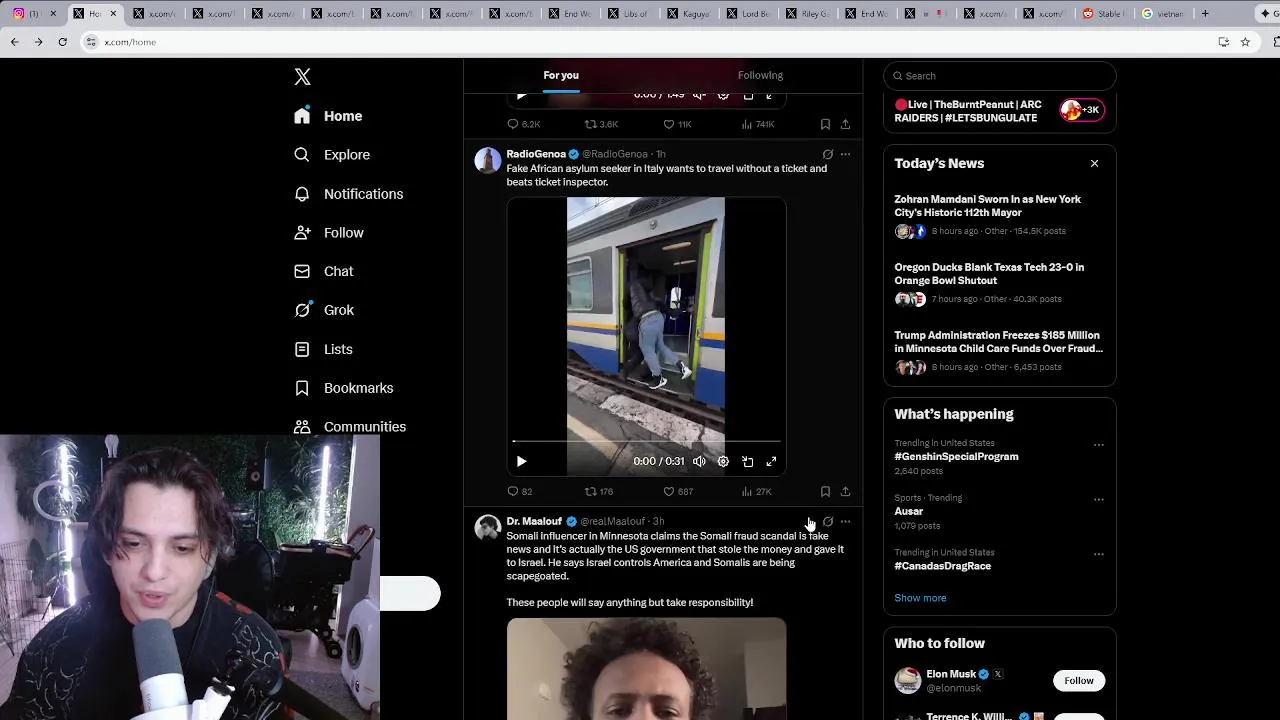Image resolution: width=1280 pixels, height=720 pixels.
Task: Open Dr. Maalouf profile name
Action: (534, 521)
